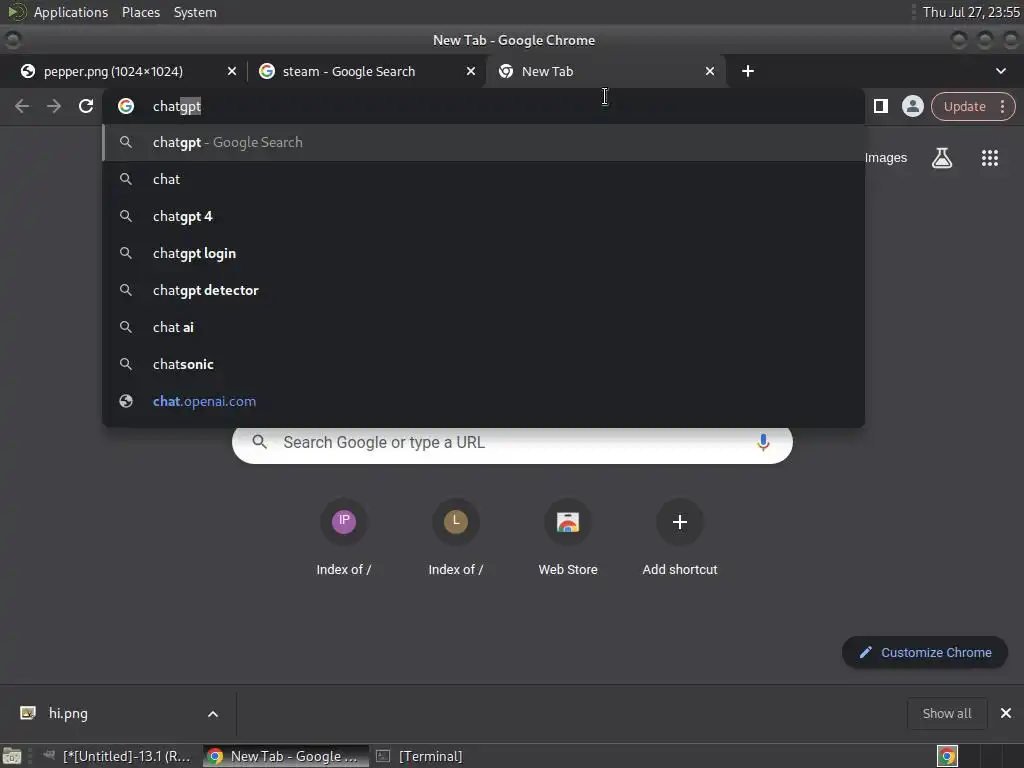
Task: Open the side panel icon
Action: 880,106
